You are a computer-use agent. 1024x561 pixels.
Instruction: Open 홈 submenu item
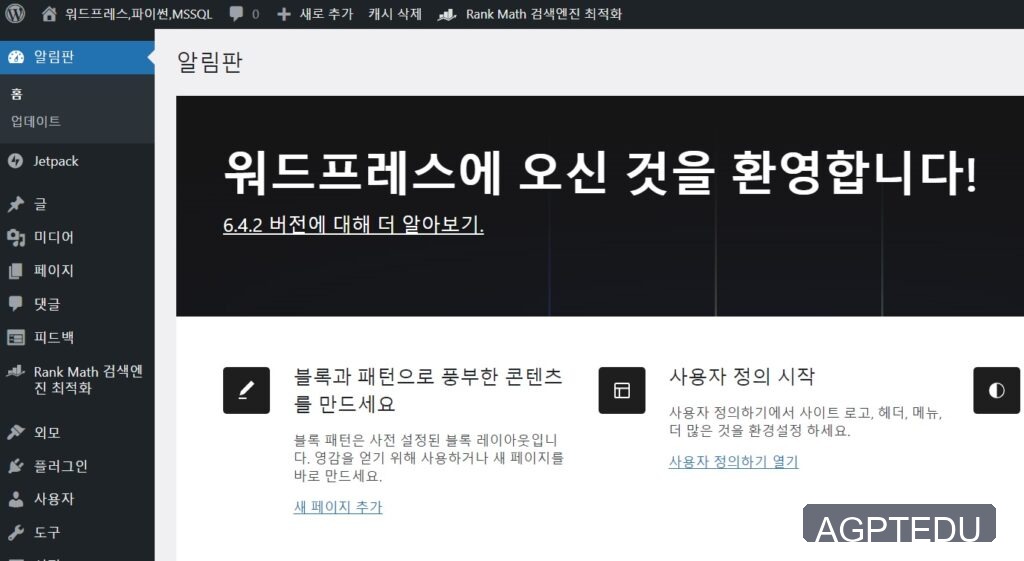[x=17, y=94]
